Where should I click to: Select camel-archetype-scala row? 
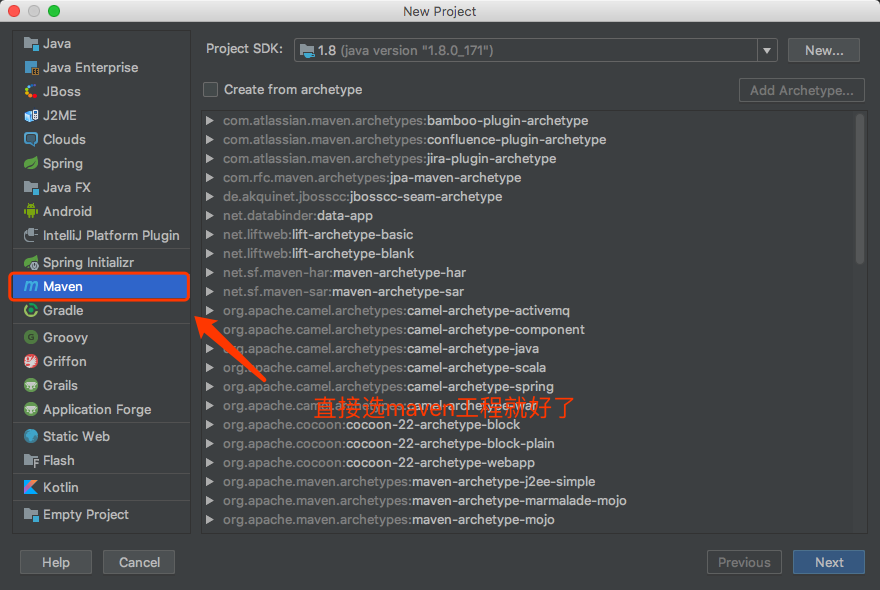coord(530,368)
